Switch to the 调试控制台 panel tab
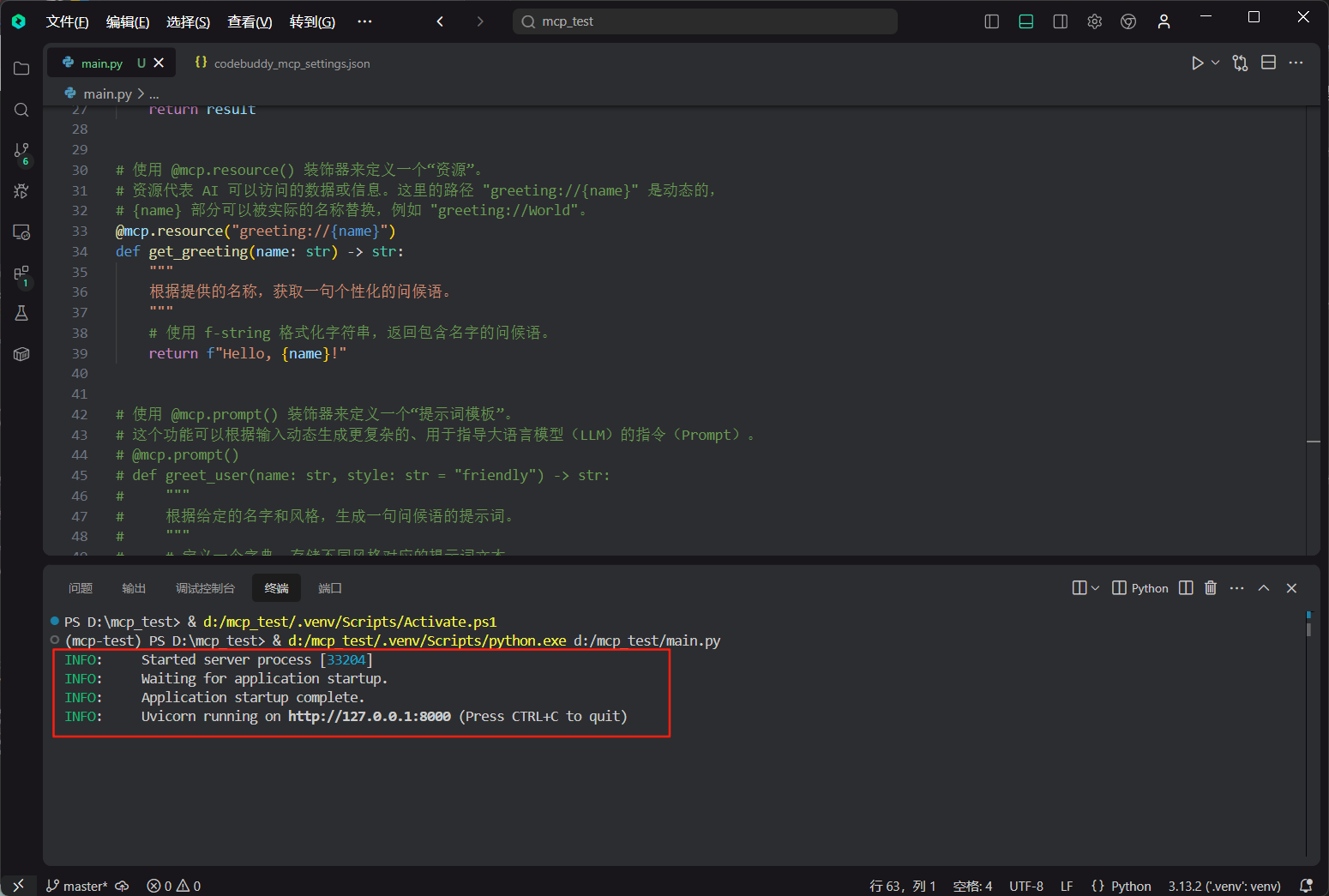Image resolution: width=1329 pixels, height=896 pixels. (x=205, y=587)
